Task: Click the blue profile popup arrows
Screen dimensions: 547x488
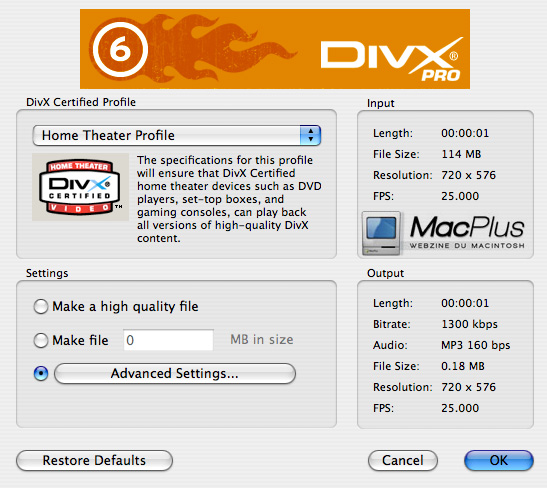Action: coord(310,135)
